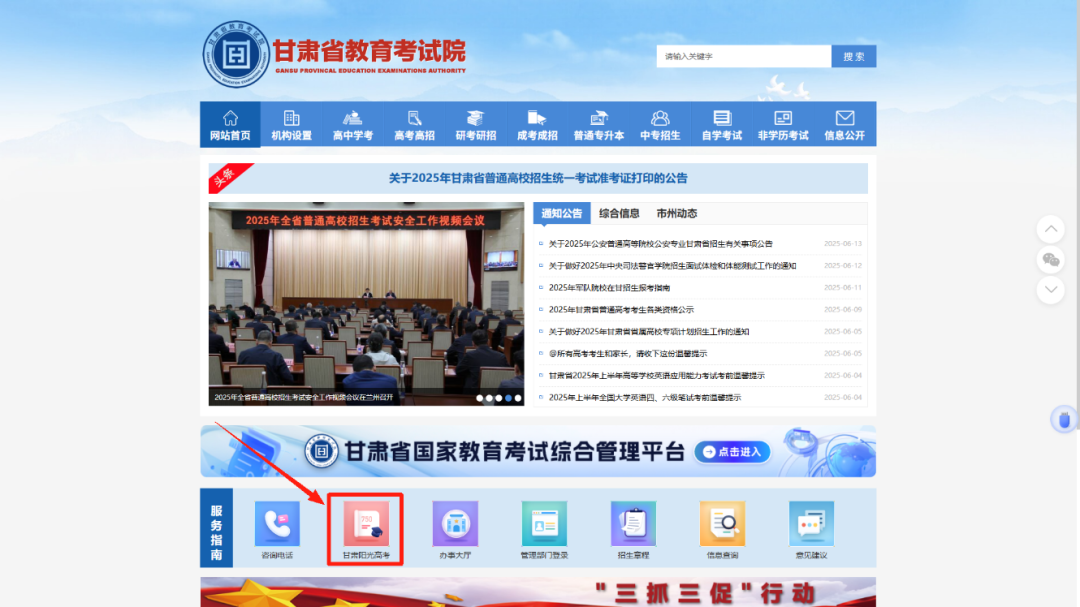Focus the keyword search input field
Screen dimensions: 1080x607
click(742, 57)
